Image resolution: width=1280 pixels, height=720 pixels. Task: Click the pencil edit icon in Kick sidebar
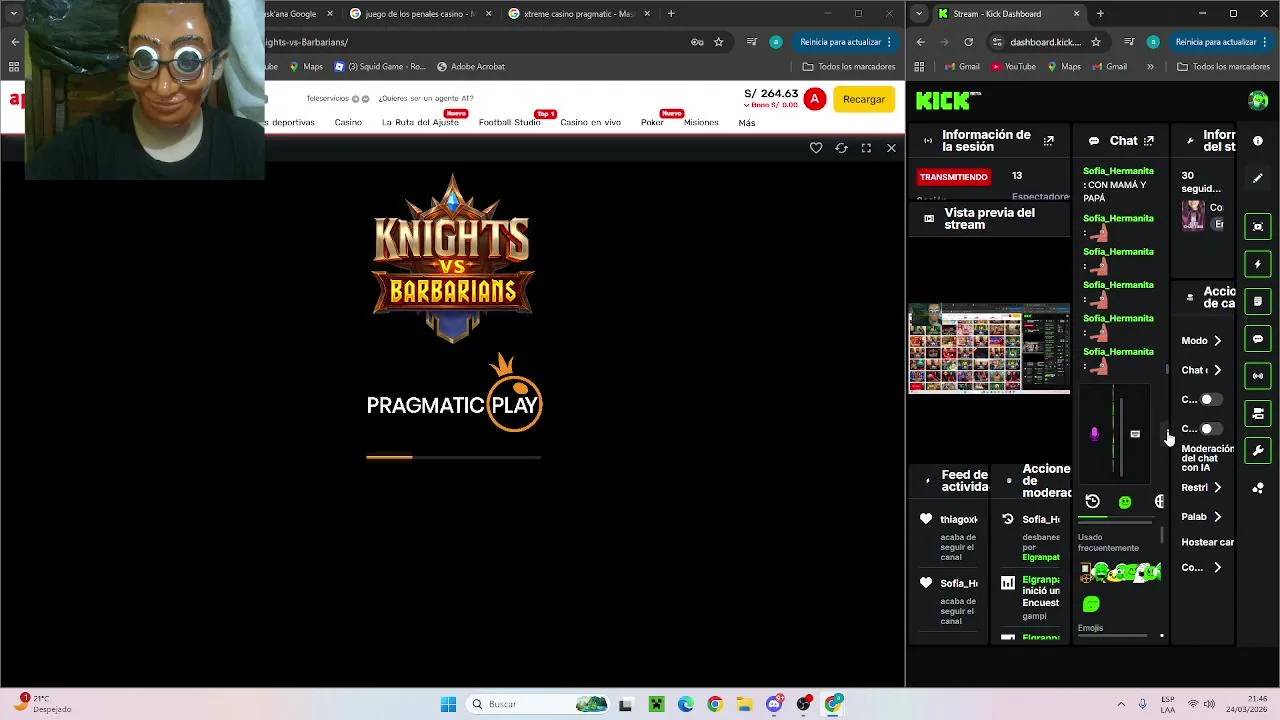pos(1258,178)
